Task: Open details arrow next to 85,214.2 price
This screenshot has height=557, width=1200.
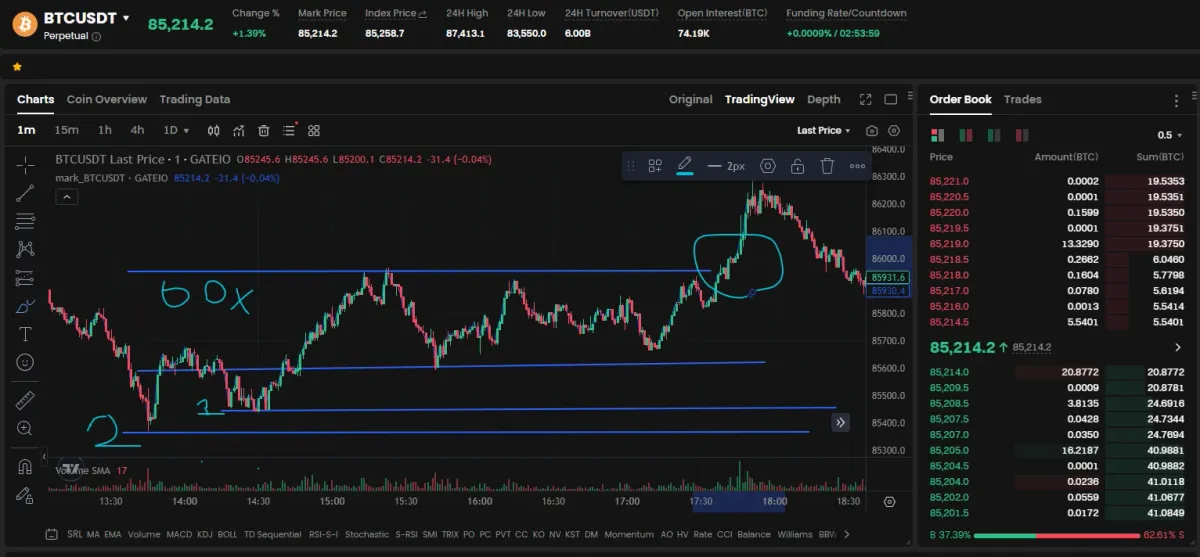Action: [x=1177, y=347]
